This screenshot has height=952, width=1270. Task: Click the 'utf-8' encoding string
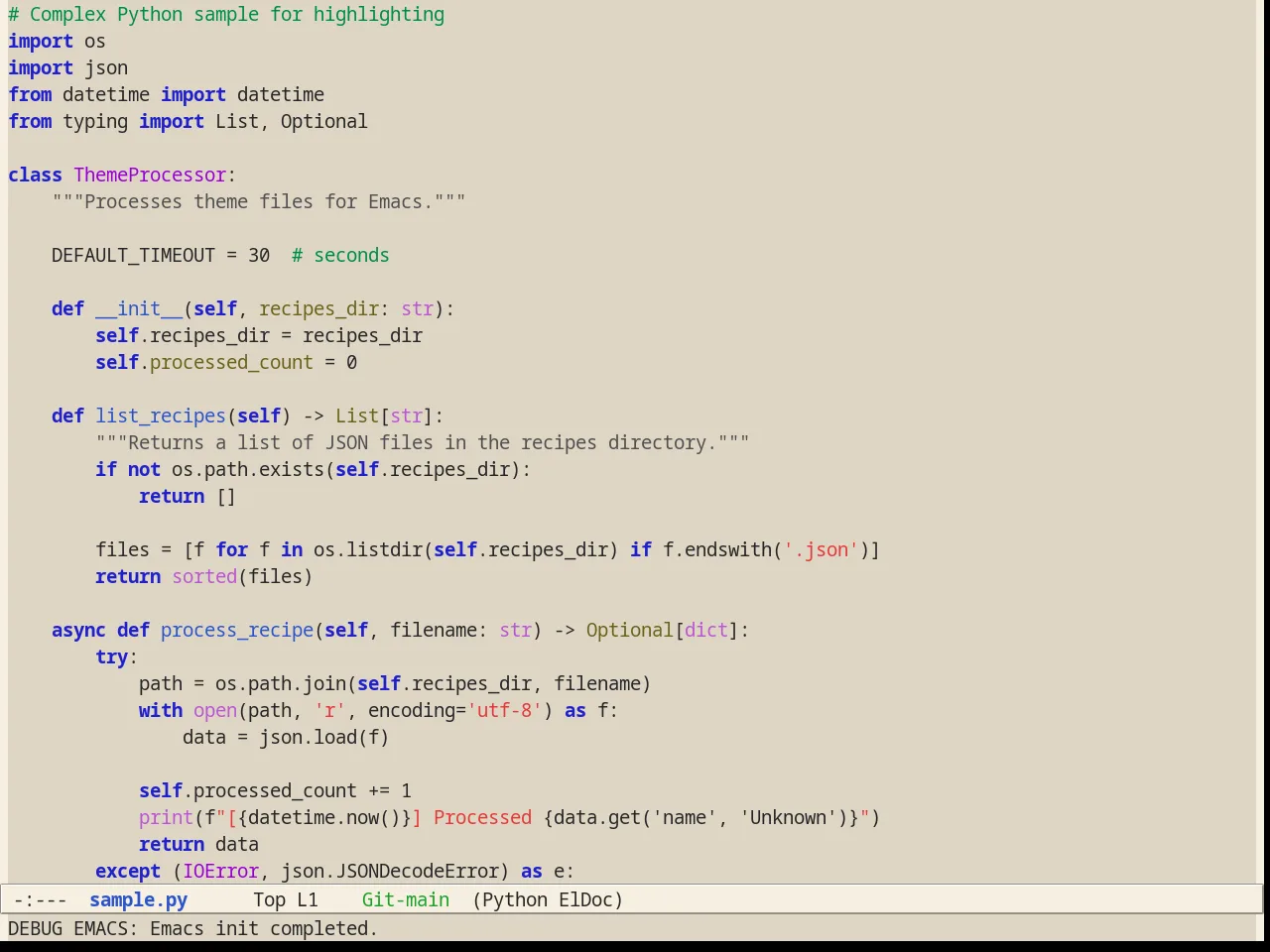tap(504, 710)
